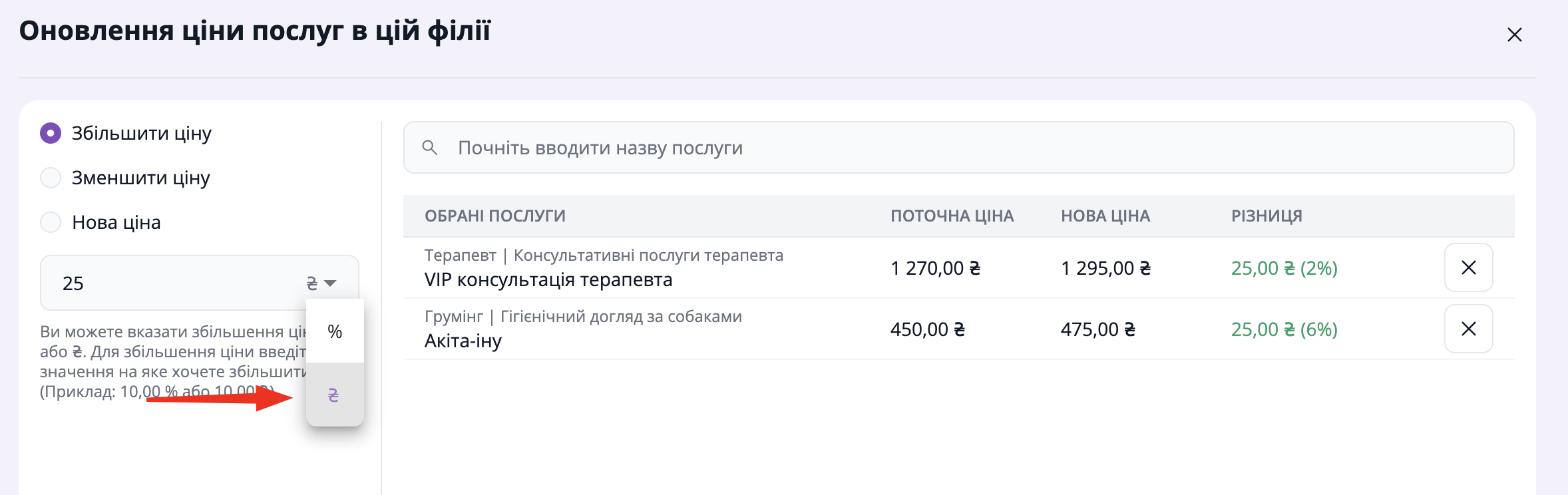
Task: Click the price amount field with 25
Action: click(173, 283)
